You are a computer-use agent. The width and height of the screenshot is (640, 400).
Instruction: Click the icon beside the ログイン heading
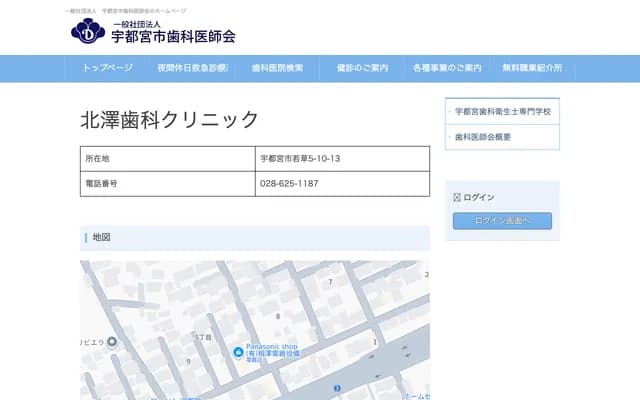click(x=457, y=198)
